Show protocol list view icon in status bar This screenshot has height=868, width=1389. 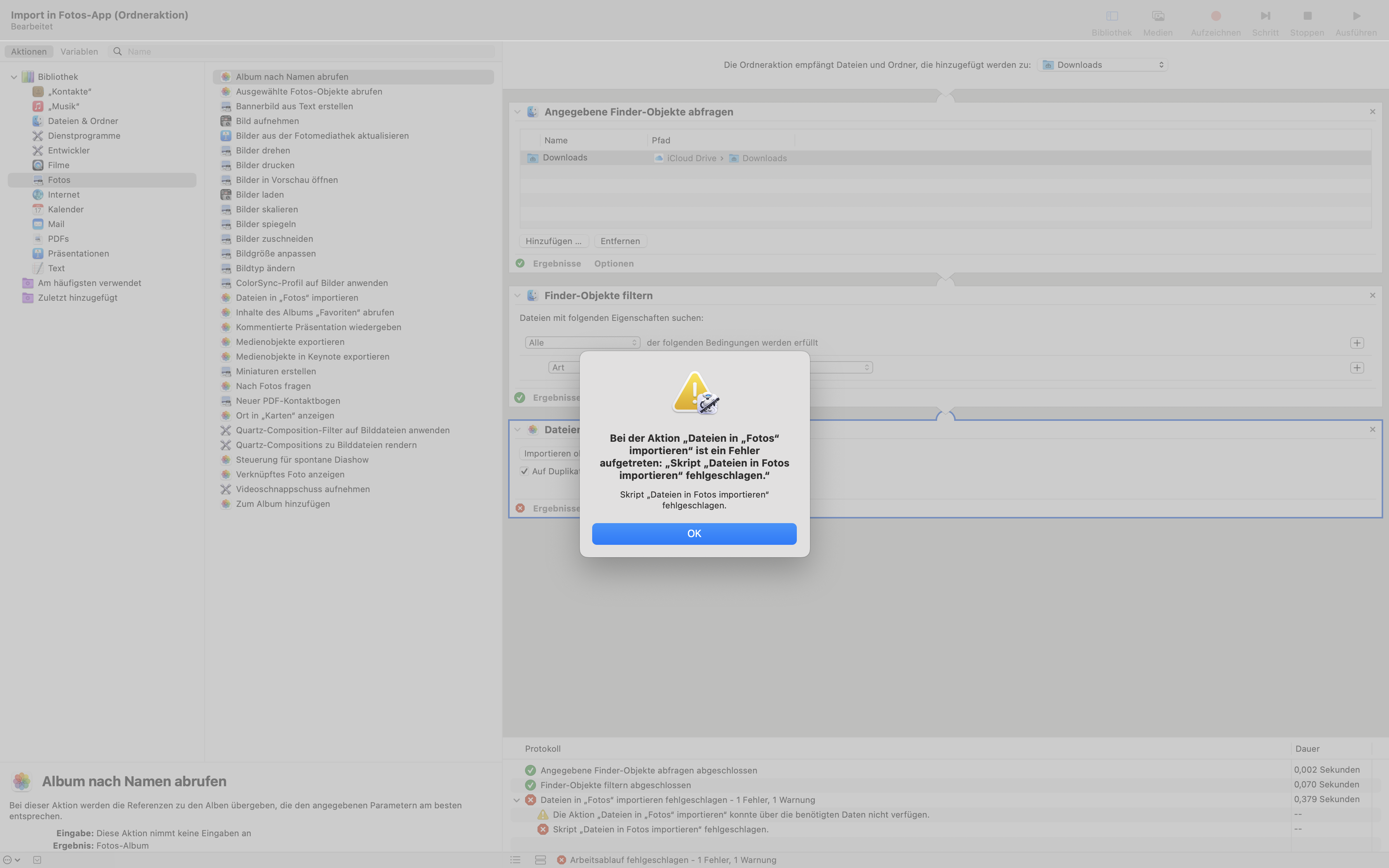pos(515,859)
